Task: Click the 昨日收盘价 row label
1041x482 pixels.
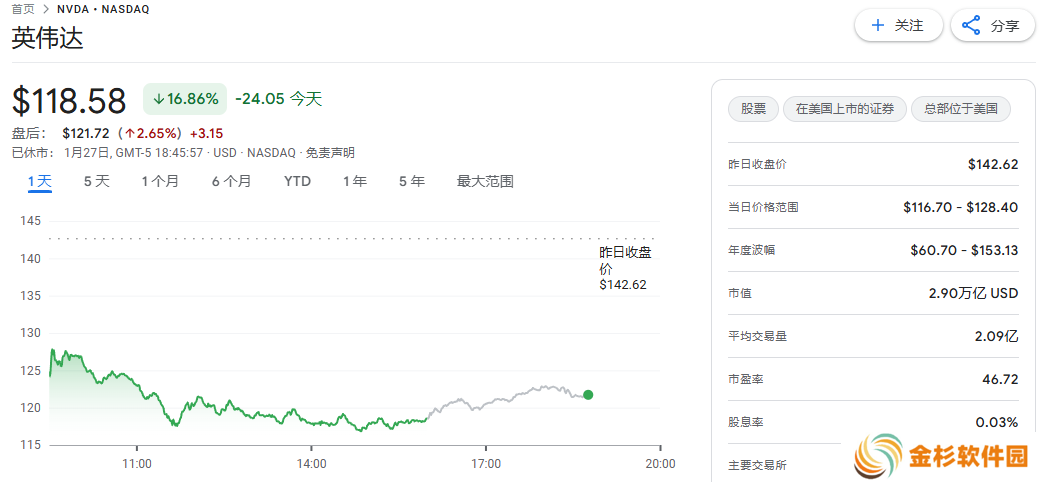Action: 757,164
